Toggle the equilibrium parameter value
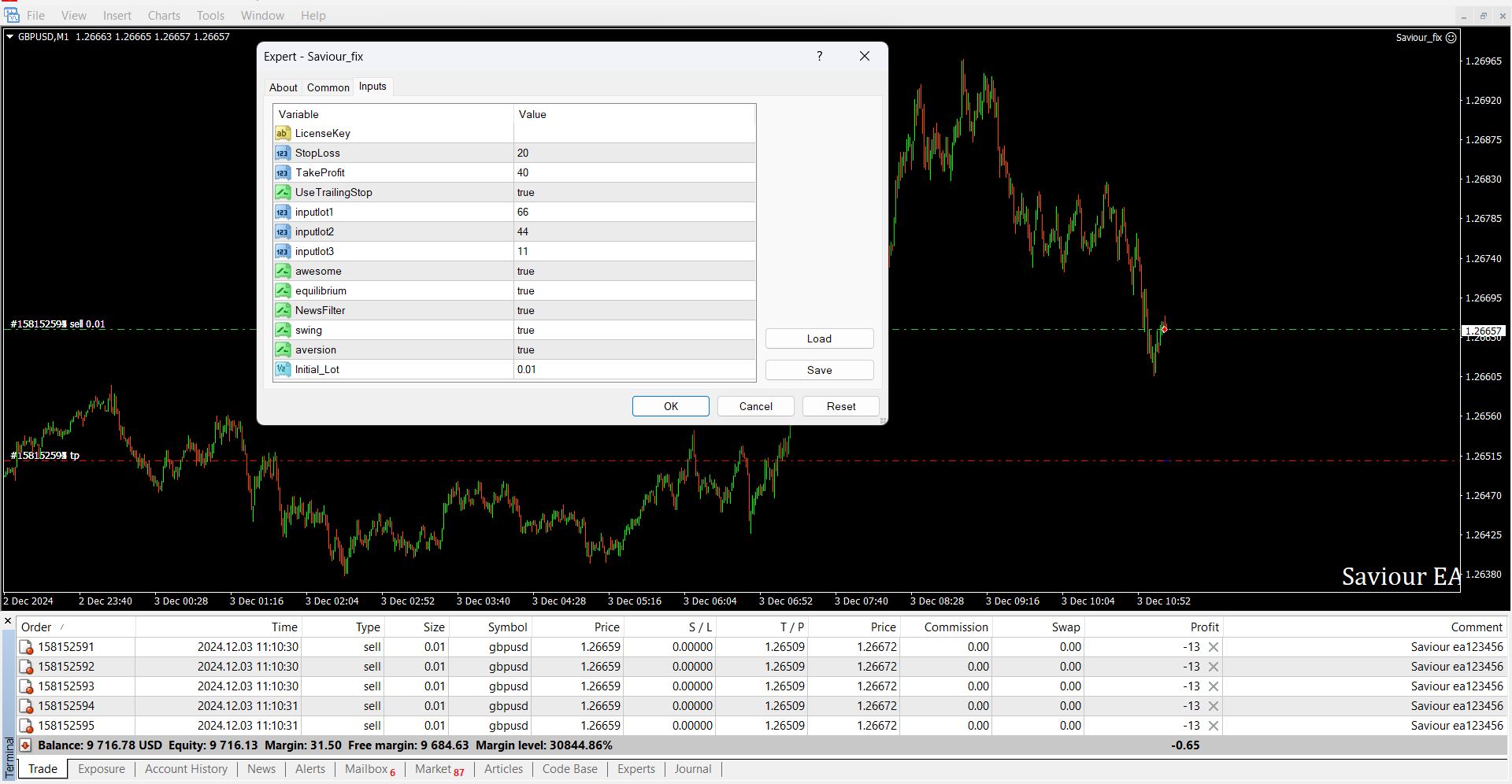The image size is (1512, 784). coord(525,291)
